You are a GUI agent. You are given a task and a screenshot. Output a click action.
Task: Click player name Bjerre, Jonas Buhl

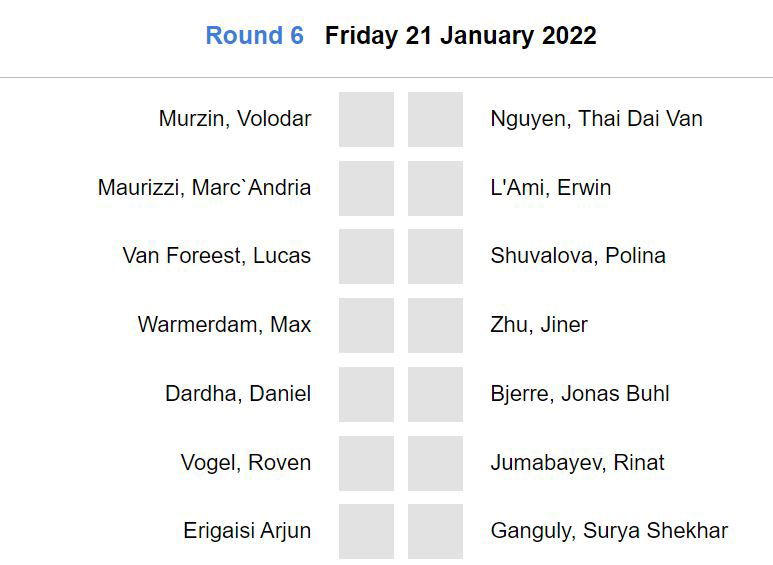(x=580, y=394)
